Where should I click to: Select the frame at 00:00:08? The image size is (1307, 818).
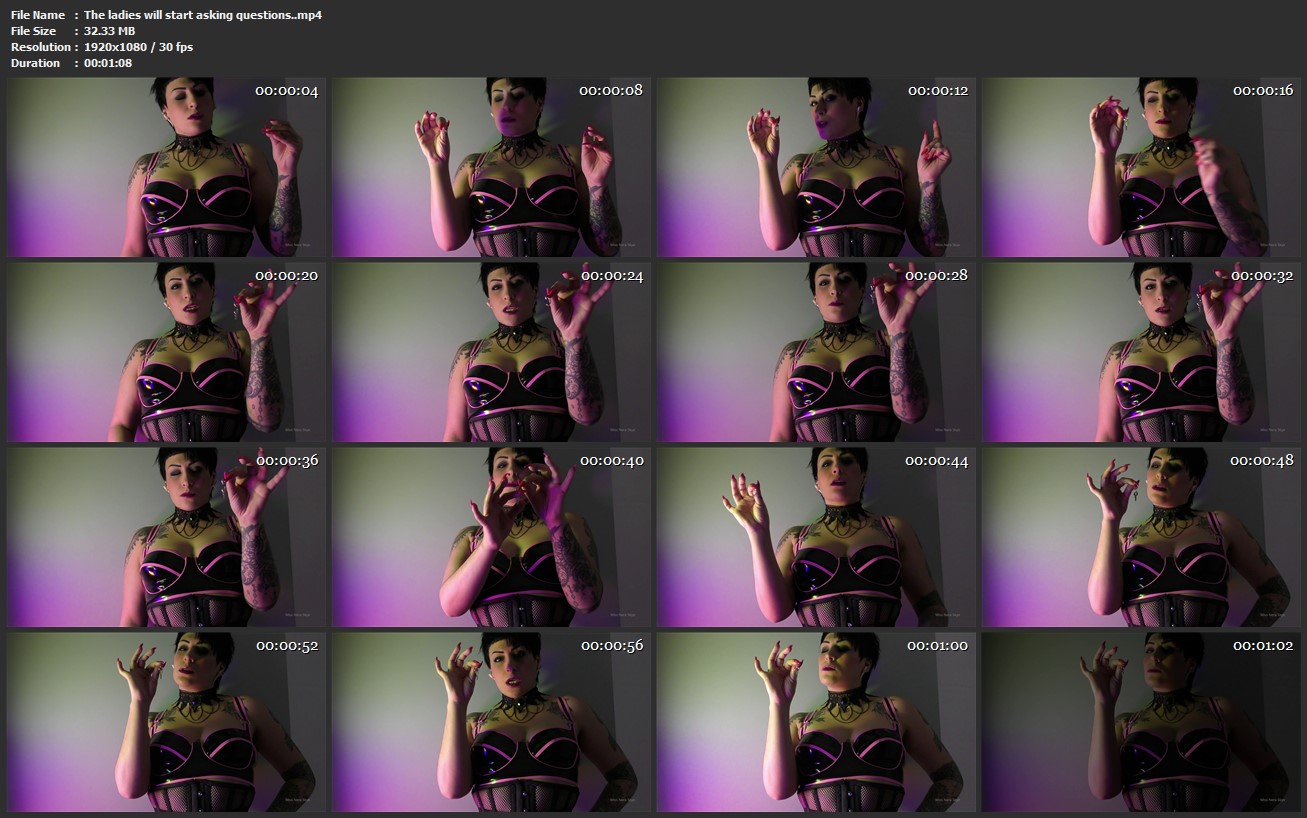491,167
